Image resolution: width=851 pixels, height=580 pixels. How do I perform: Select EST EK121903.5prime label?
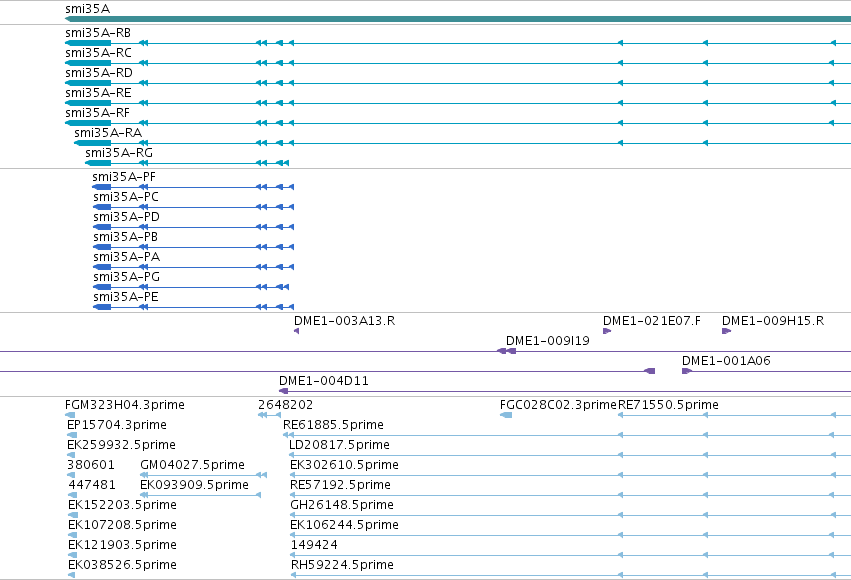pos(123,545)
